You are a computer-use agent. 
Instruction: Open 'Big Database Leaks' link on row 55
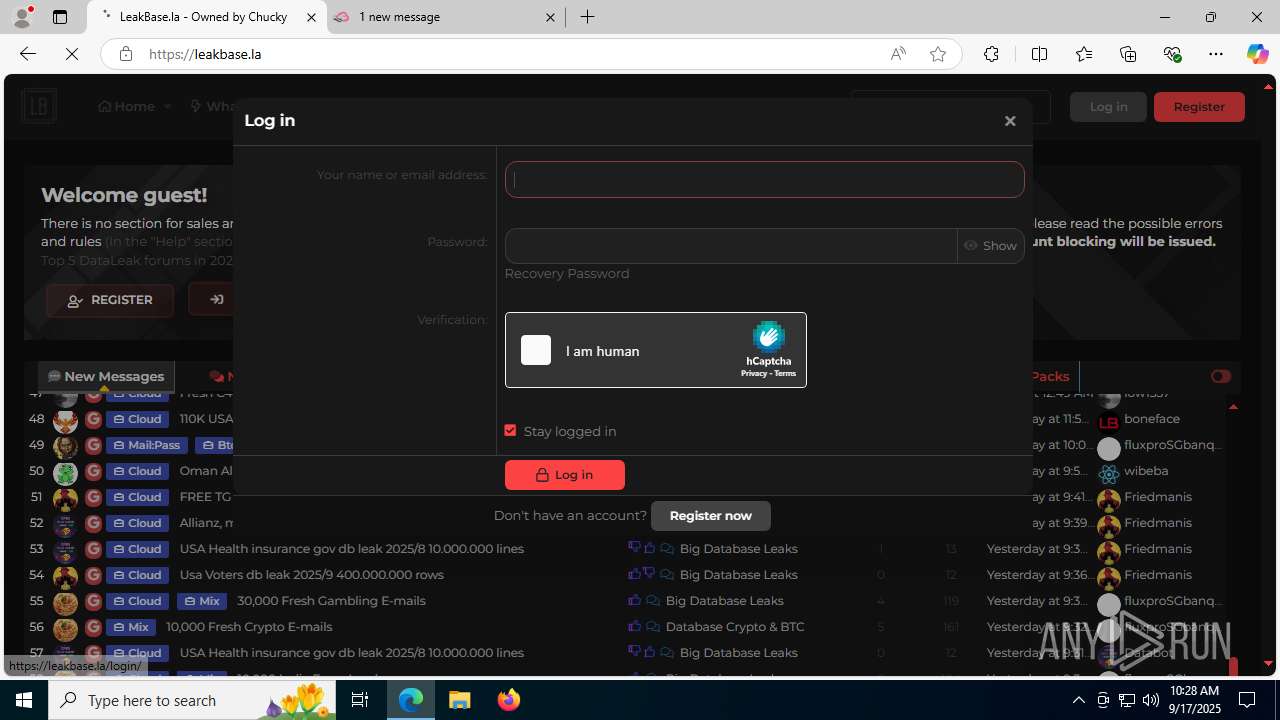724,601
